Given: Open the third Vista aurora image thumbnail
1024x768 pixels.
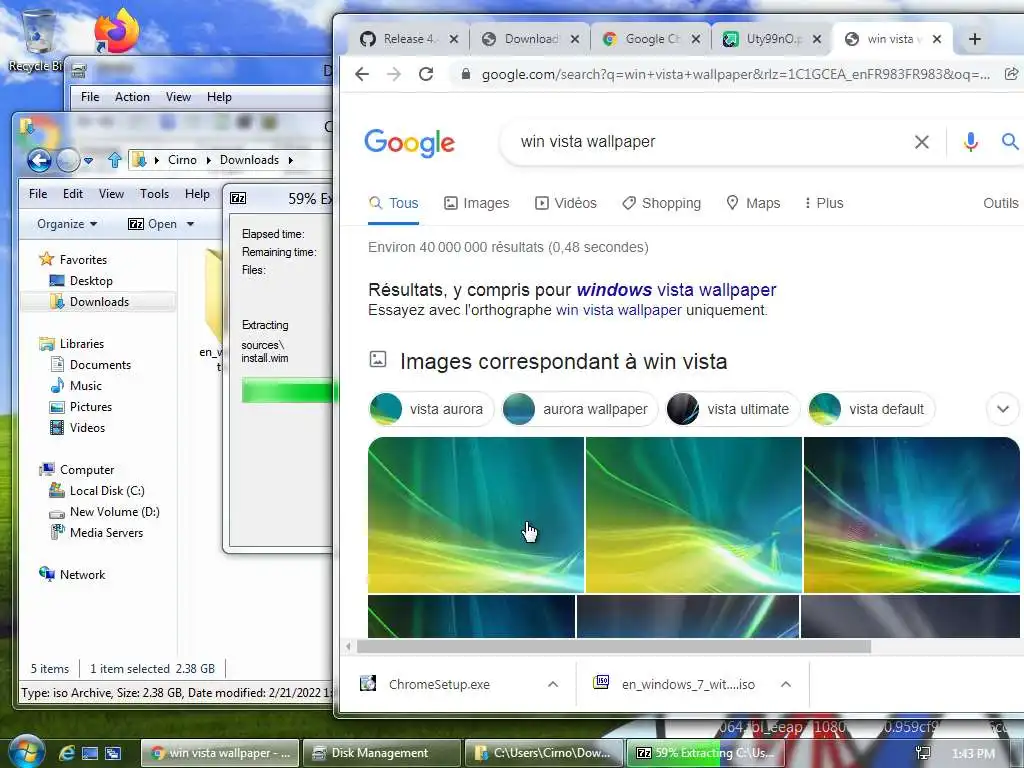Looking at the screenshot, I should [911, 515].
